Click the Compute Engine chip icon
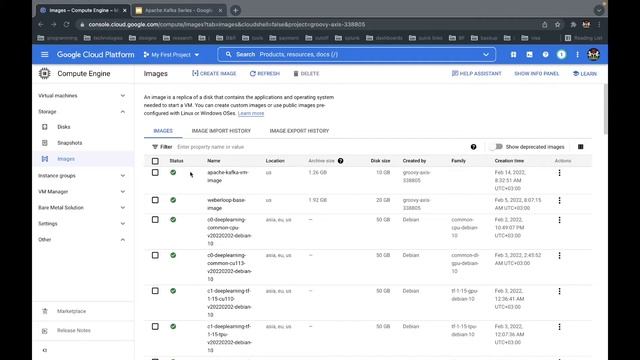Viewport: 640px width, 360px height. click(44, 73)
